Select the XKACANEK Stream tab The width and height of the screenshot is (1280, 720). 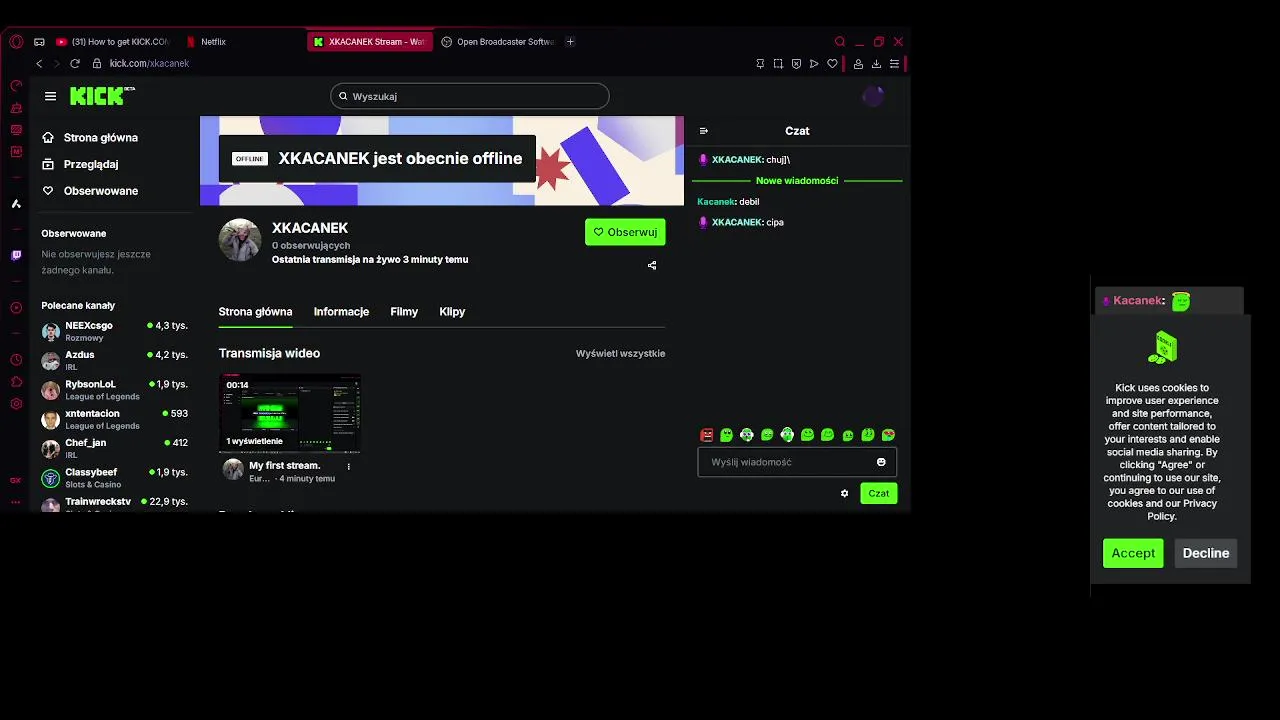pos(369,42)
